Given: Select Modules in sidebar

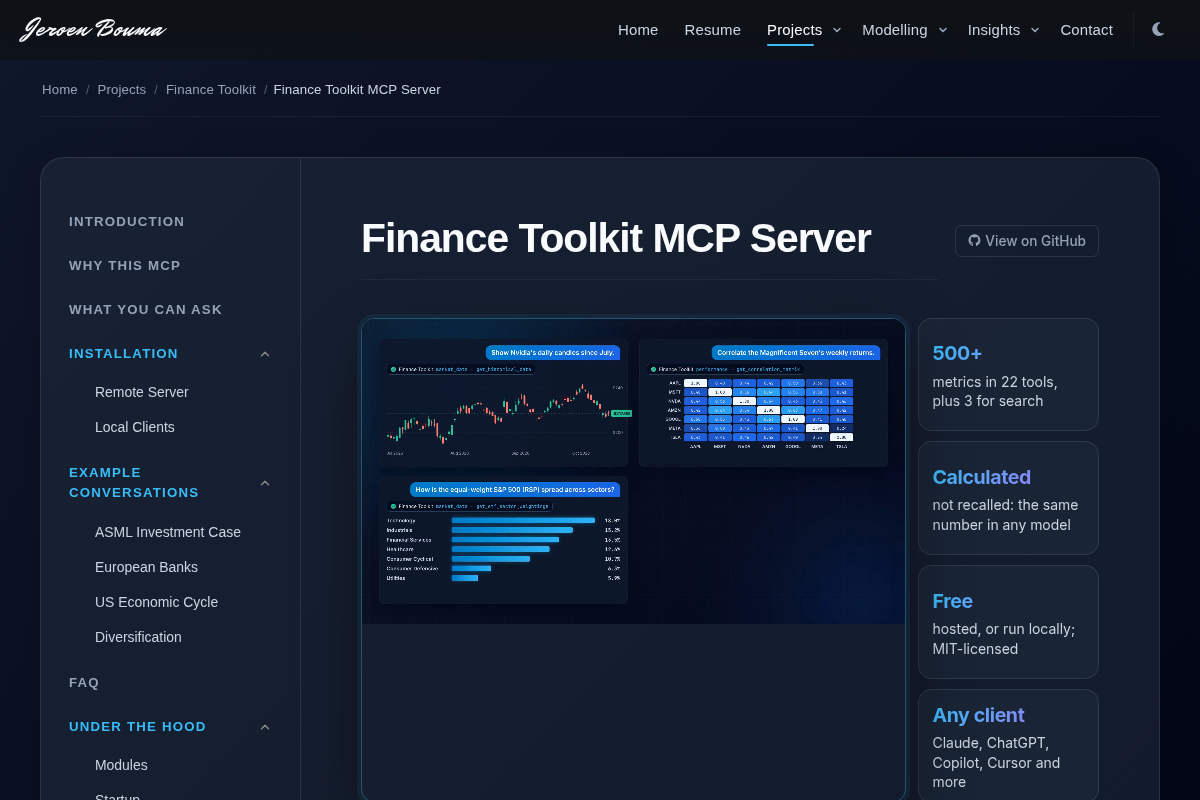Looking at the screenshot, I should (121, 765).
